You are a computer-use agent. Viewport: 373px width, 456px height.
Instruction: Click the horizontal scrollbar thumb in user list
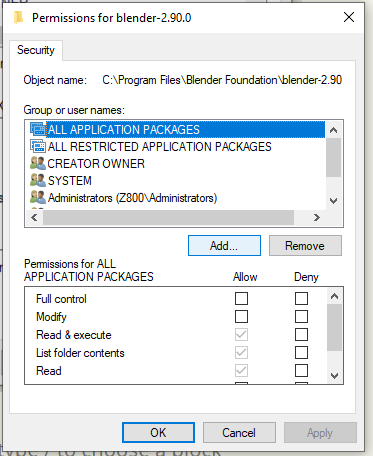pyautogui.click(x=168, y=218)
